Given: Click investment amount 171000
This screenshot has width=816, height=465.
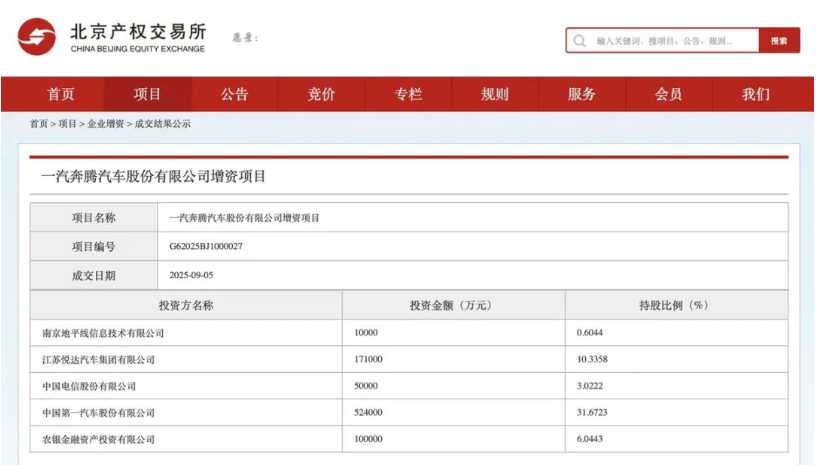Looking at the screenshot, I should 368,359.
